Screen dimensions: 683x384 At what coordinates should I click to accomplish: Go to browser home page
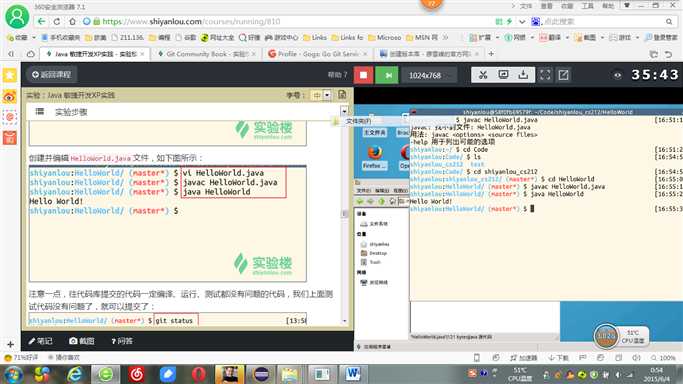[x=72, y=21]
